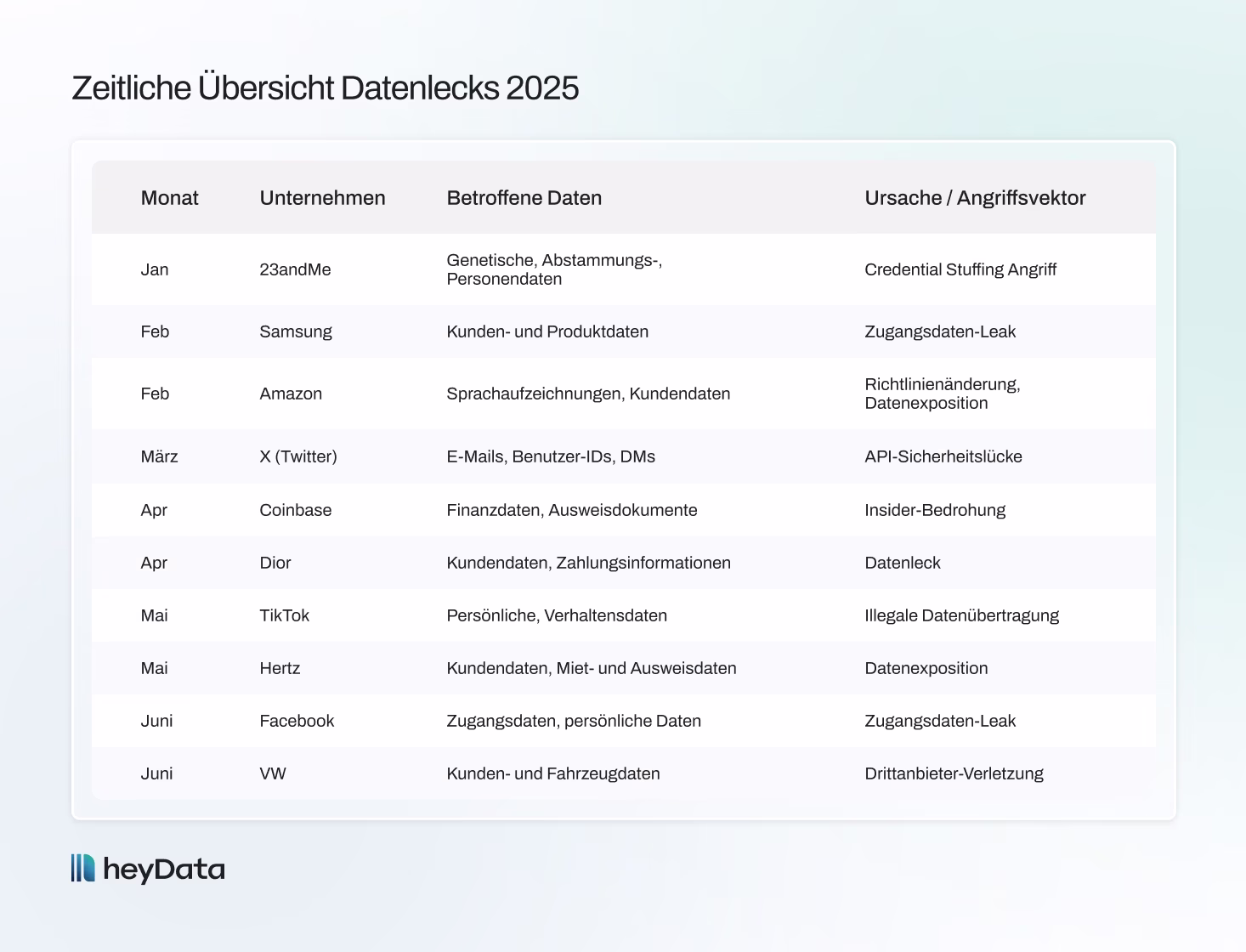Click the 'Zugangsdaten, persönliche Daten' cell
The image size is (1246, 952).
(574, 721)
